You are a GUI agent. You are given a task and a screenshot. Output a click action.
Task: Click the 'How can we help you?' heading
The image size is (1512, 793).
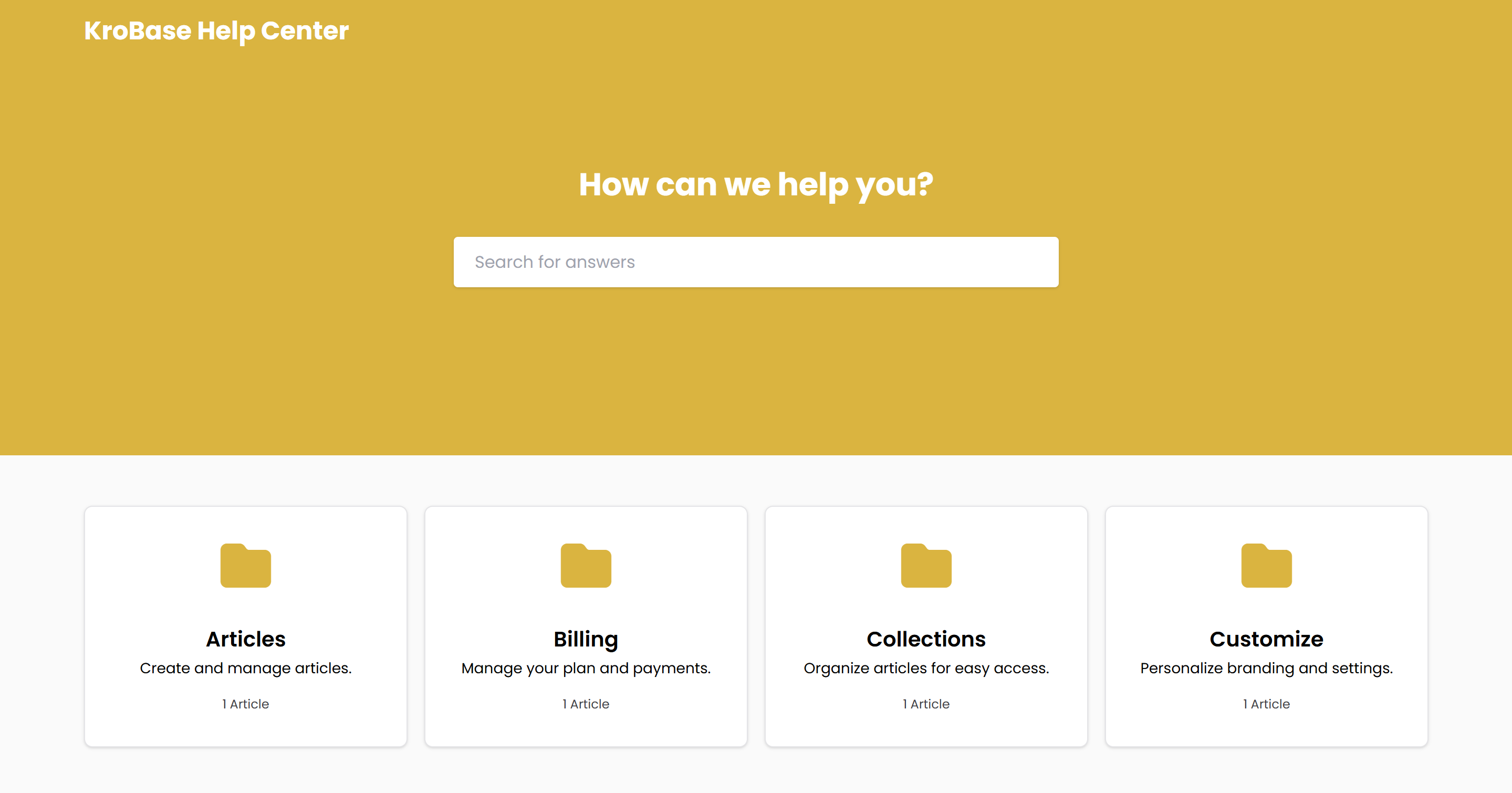756,185
